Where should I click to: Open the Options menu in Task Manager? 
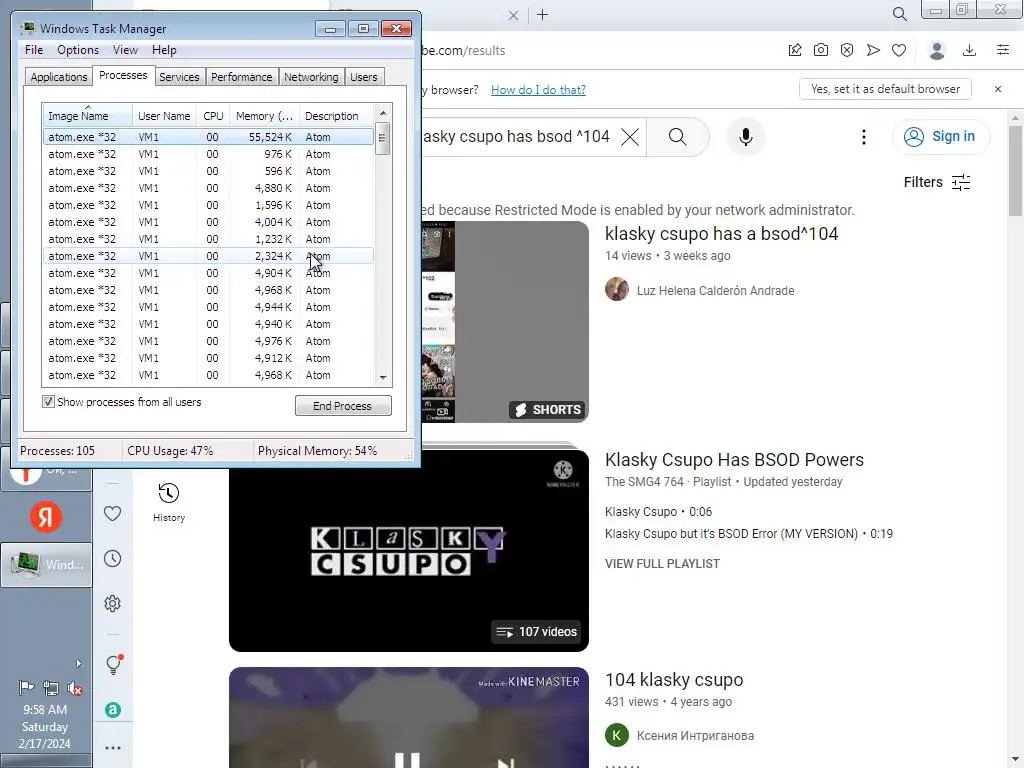point(78,50)
